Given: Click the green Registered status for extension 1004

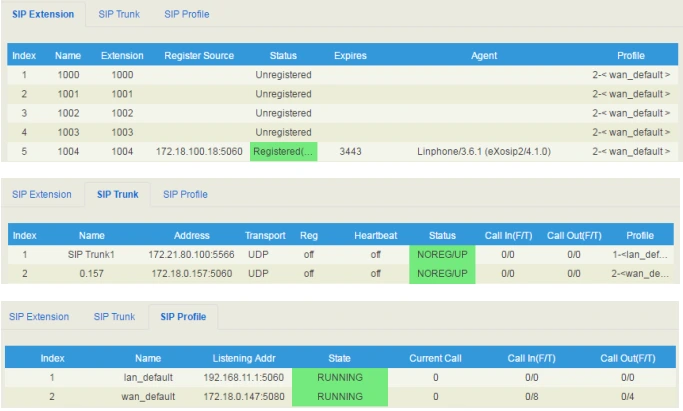Looking at the screenshot, I should [283, 151].
